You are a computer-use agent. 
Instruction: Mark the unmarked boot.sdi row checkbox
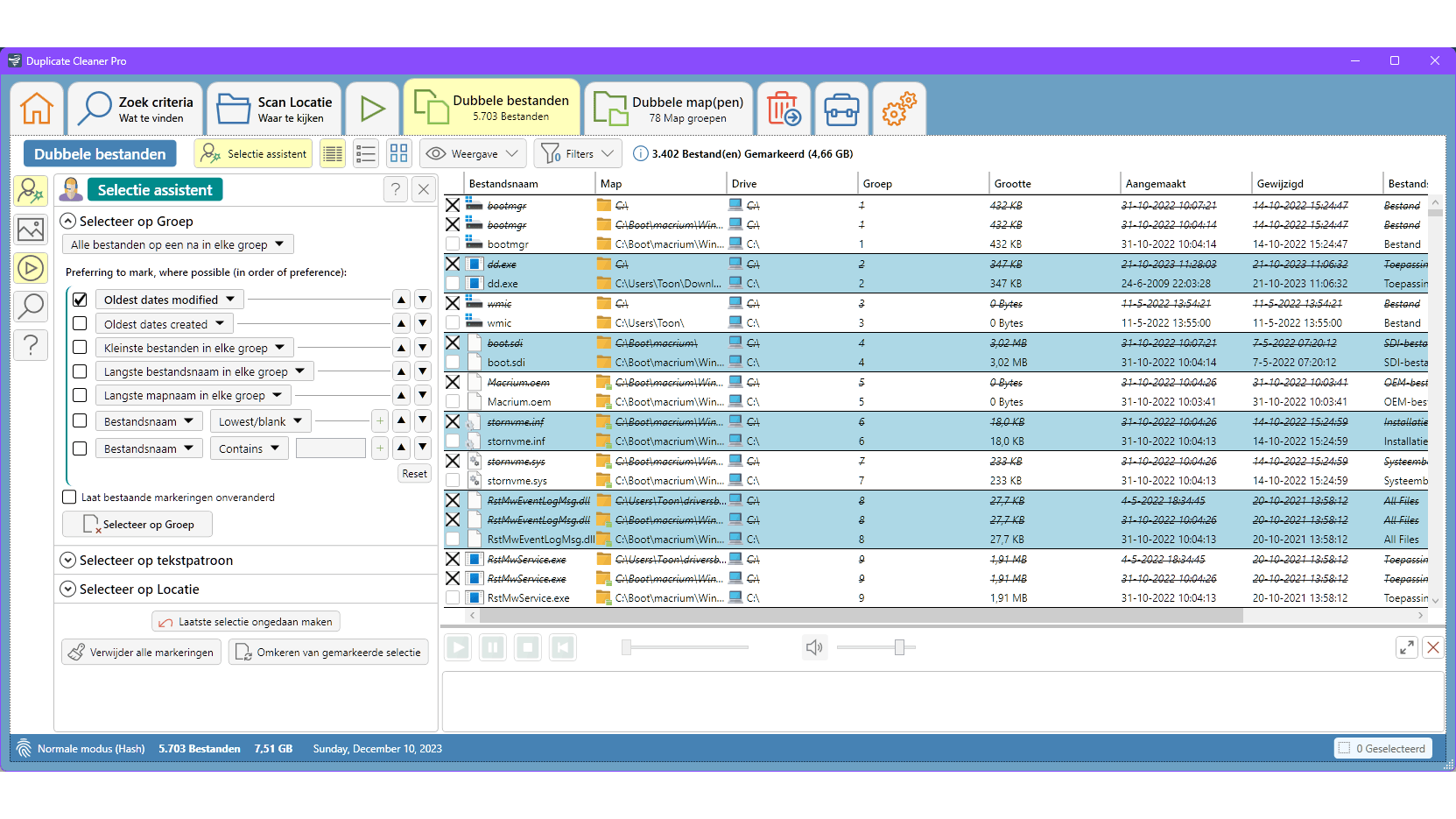pos(453,363)
